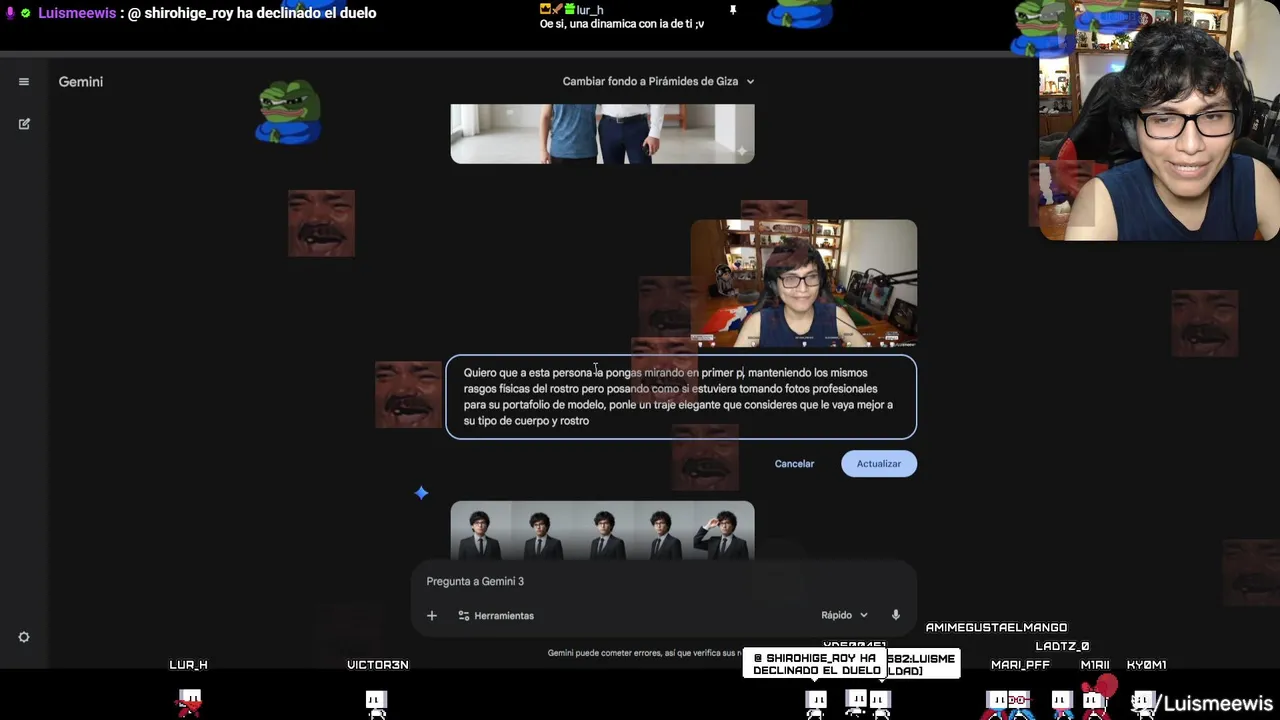
Task: Click the blue Gemini sparkle response icon
Action: 422,493
